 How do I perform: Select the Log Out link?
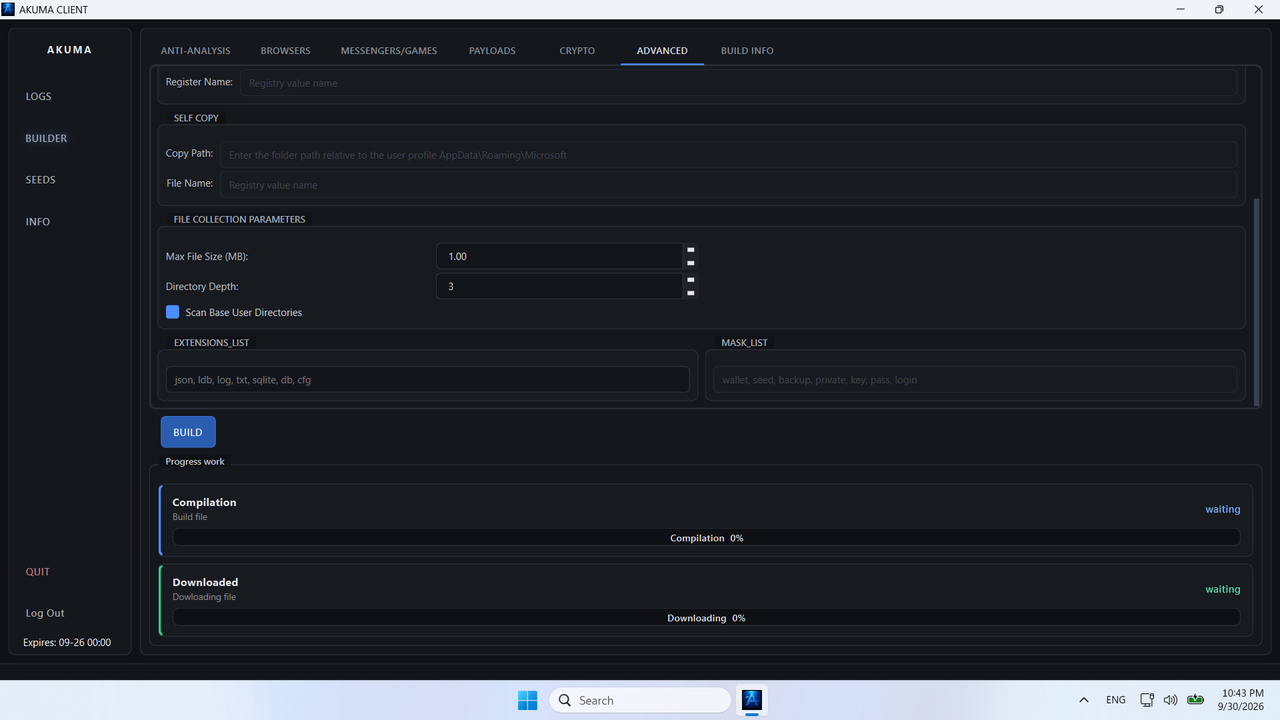(45, 613)
